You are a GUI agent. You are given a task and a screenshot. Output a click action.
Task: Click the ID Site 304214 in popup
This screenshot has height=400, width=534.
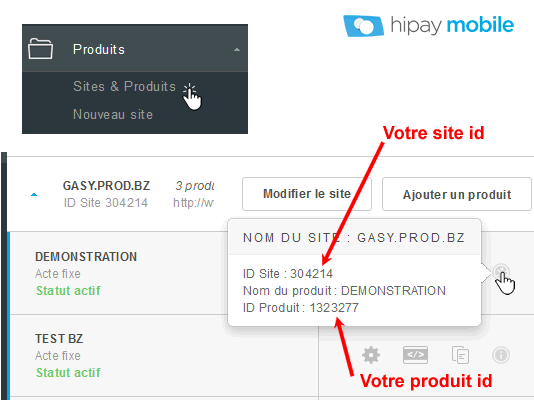(288, 274)
